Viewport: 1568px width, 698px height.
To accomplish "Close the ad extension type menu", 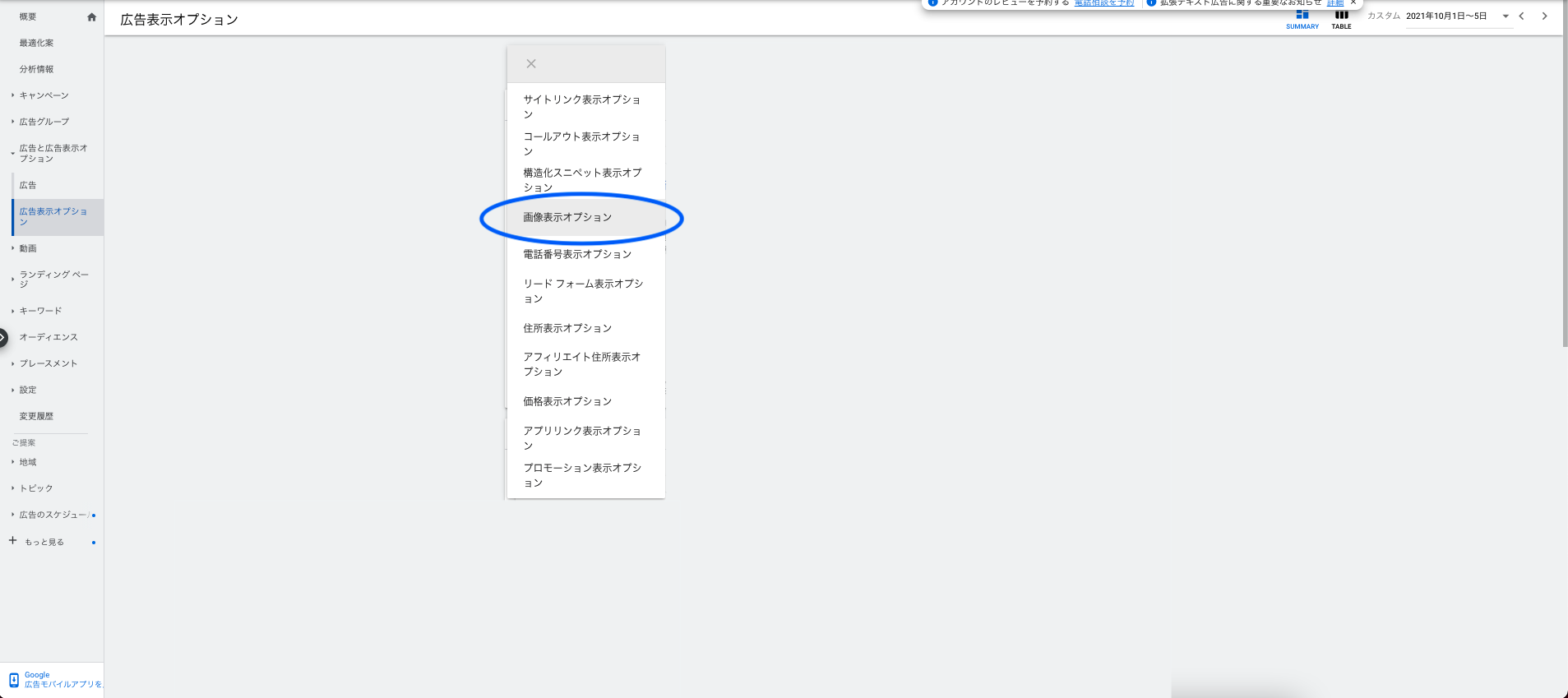I will (x=531, y=64).
